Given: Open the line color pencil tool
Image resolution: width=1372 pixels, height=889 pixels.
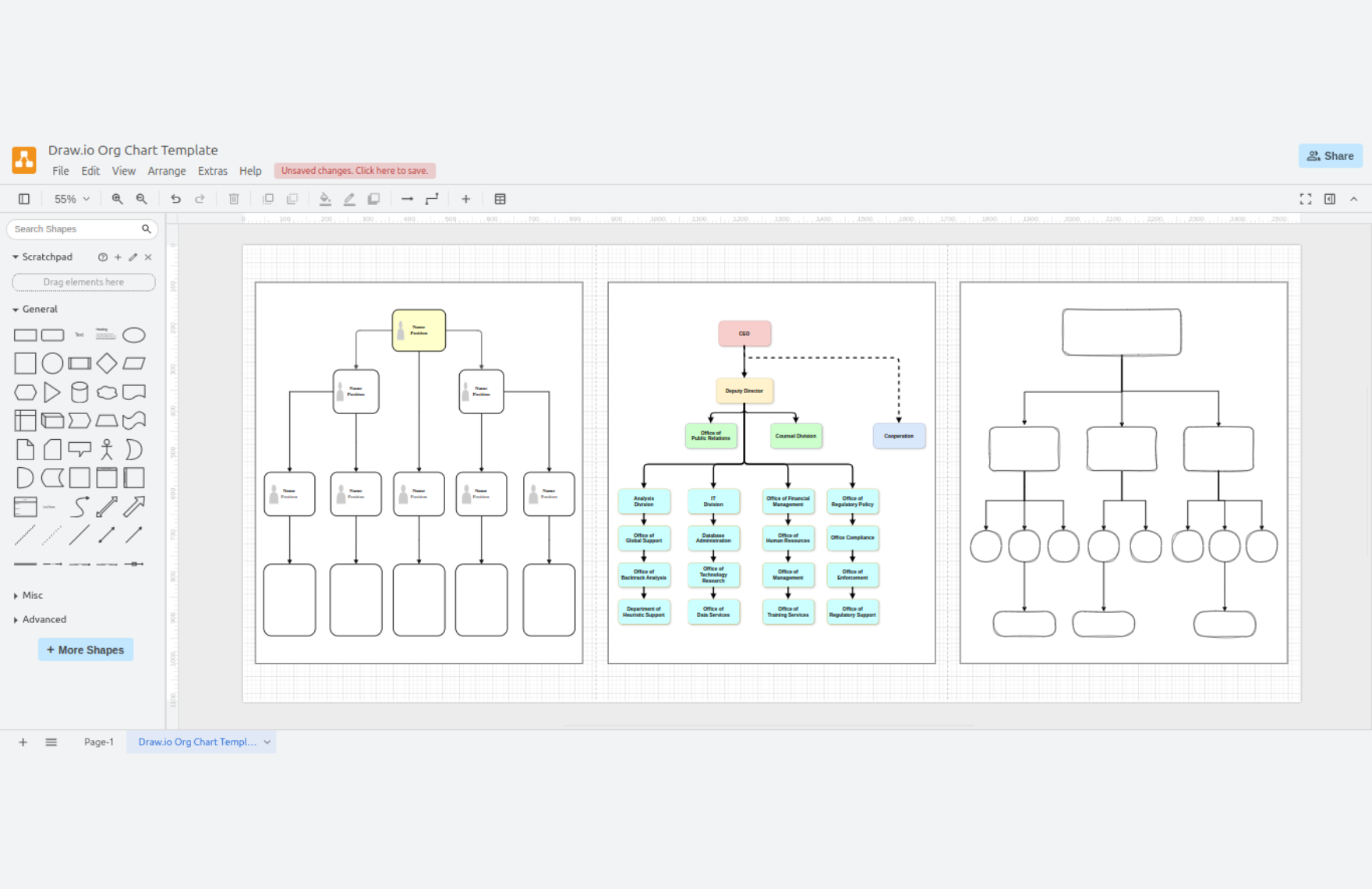Looking at the screenshot, I should coord(349,199).
